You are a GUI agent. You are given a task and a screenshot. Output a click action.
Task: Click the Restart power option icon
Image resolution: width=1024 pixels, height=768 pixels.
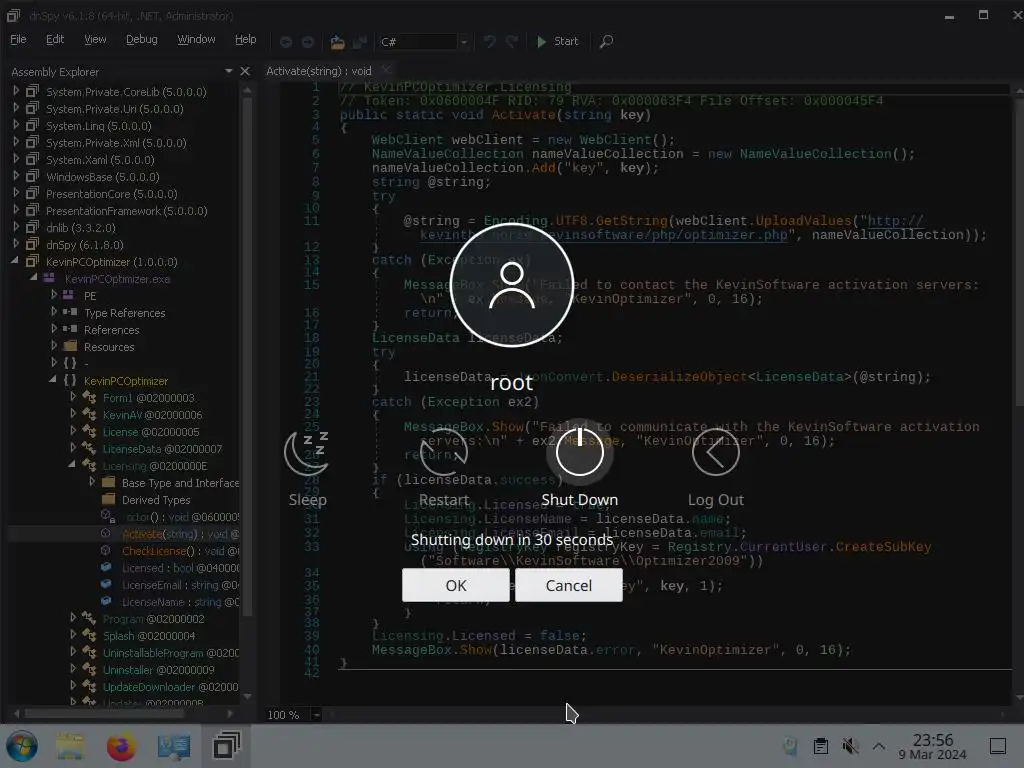(x=443, y=452)
